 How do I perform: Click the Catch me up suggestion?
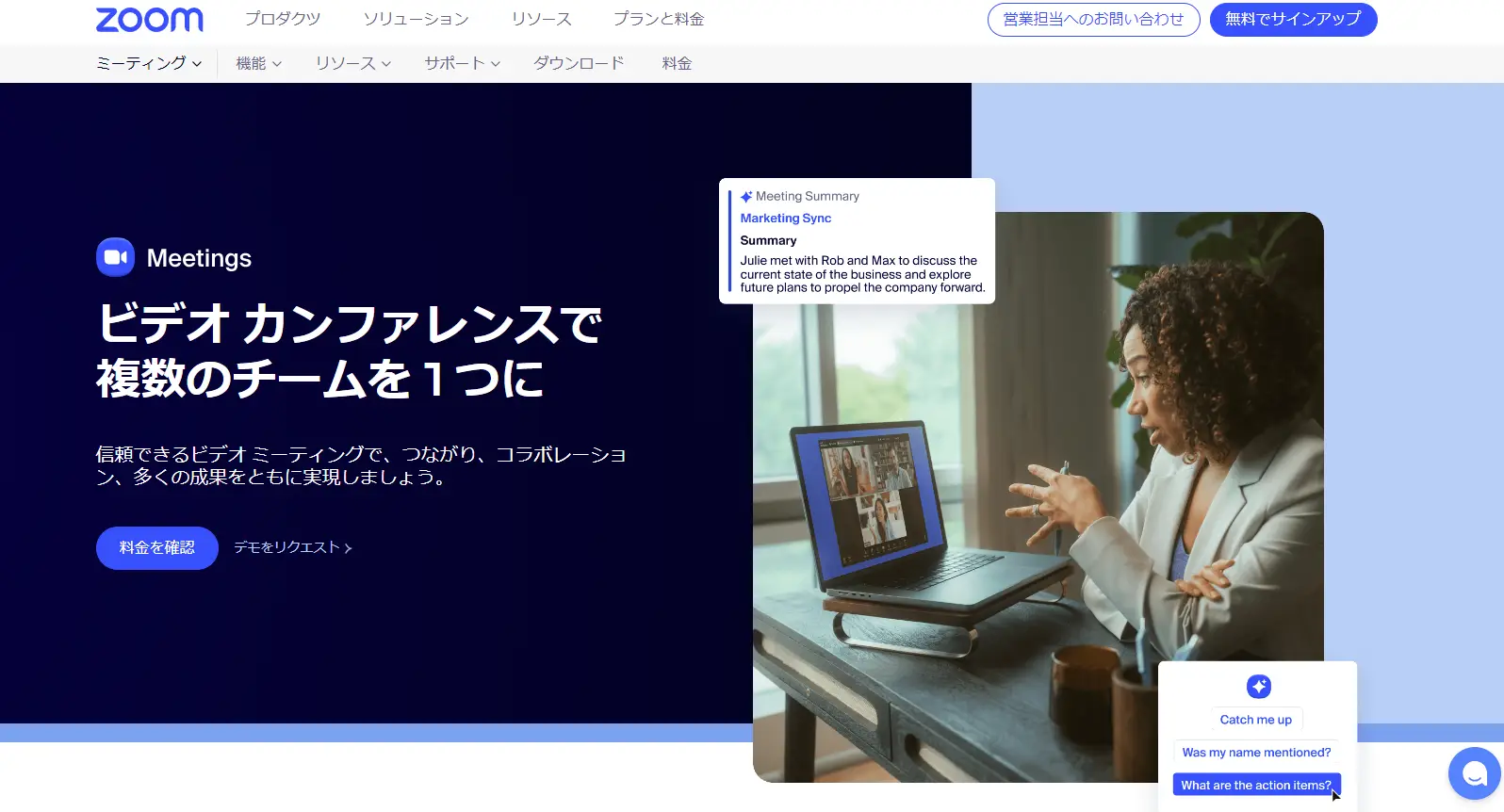[1255, 720]
